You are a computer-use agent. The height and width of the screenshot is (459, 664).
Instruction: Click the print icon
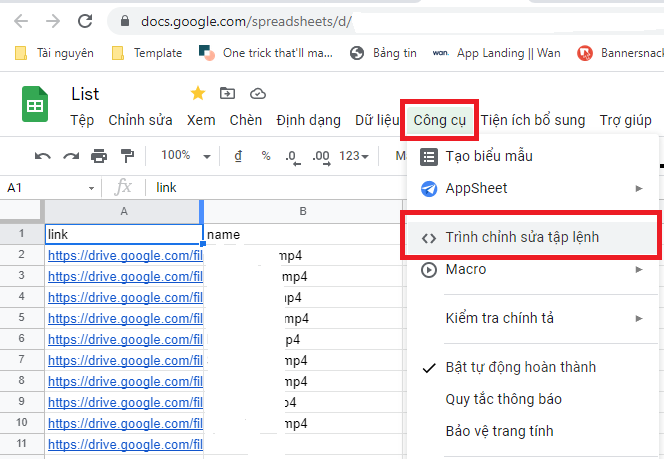[x=99, y=156]
